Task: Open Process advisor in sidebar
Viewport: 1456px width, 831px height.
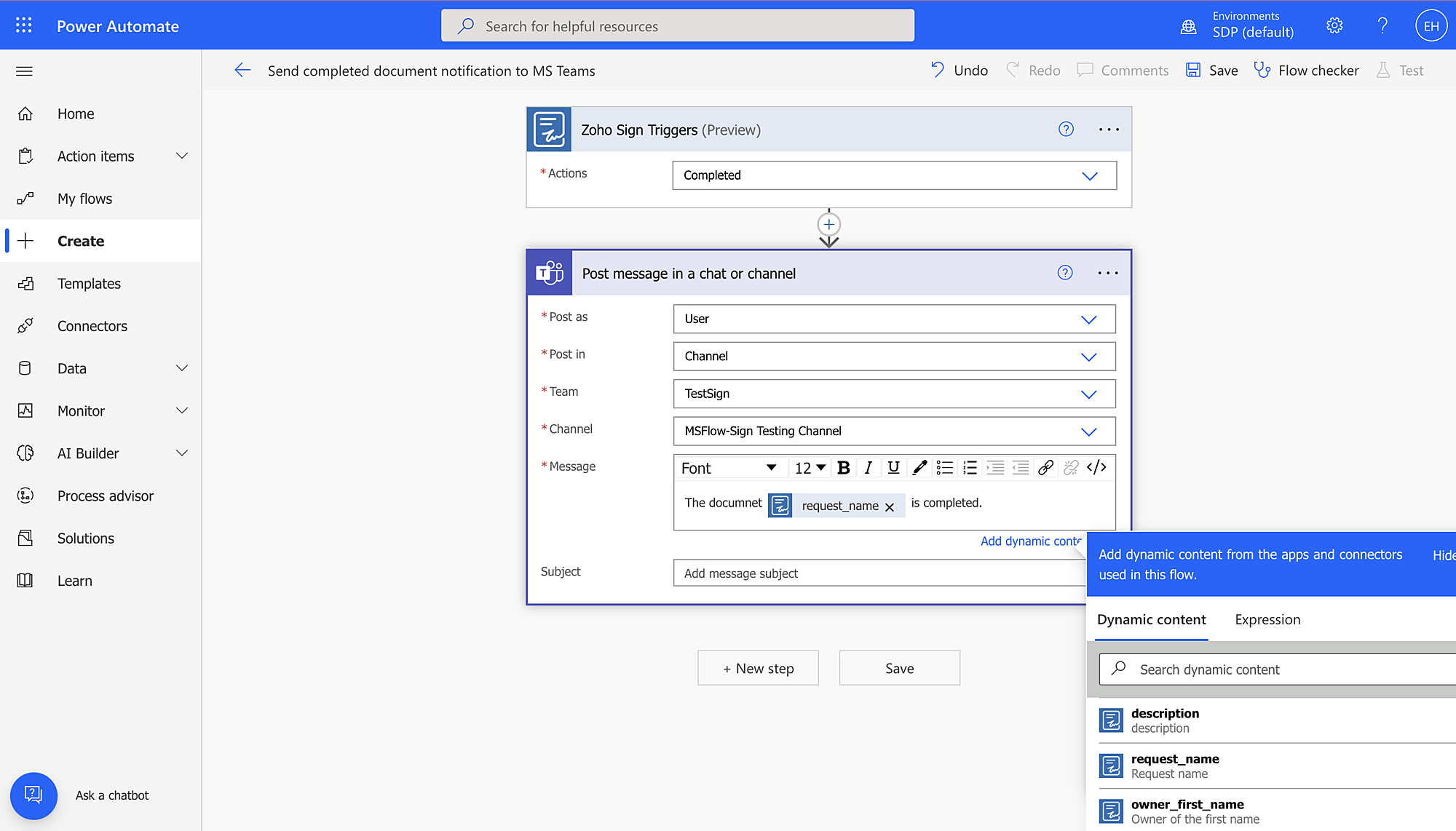Action: (x=100, y=496)
